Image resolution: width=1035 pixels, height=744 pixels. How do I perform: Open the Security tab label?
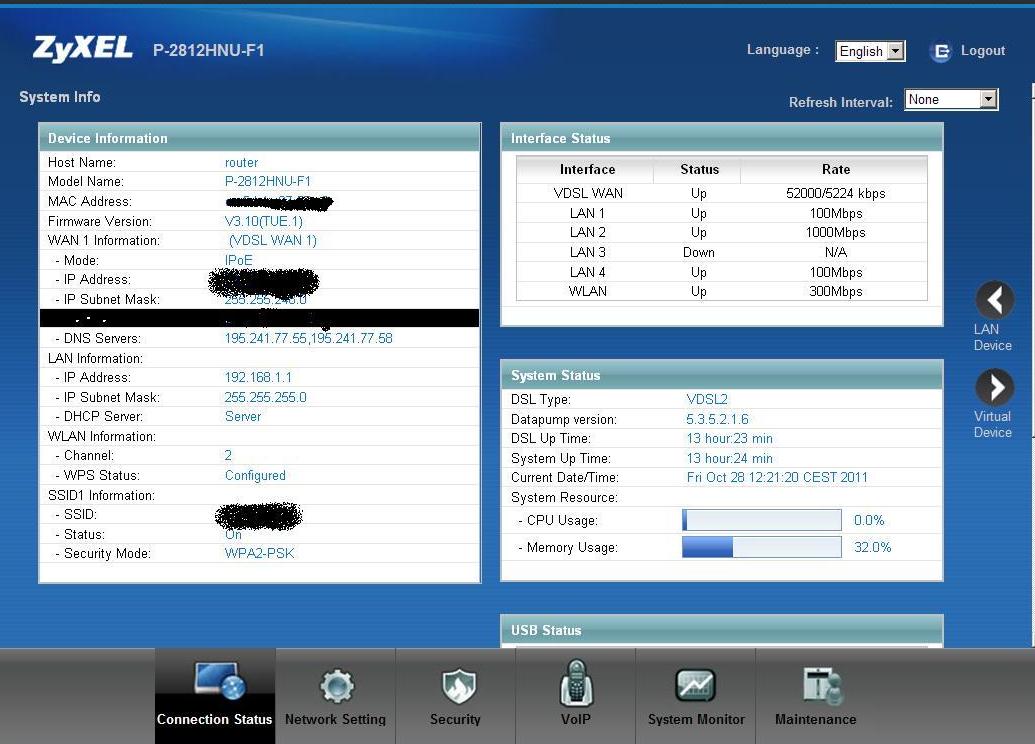pos(455,719)
